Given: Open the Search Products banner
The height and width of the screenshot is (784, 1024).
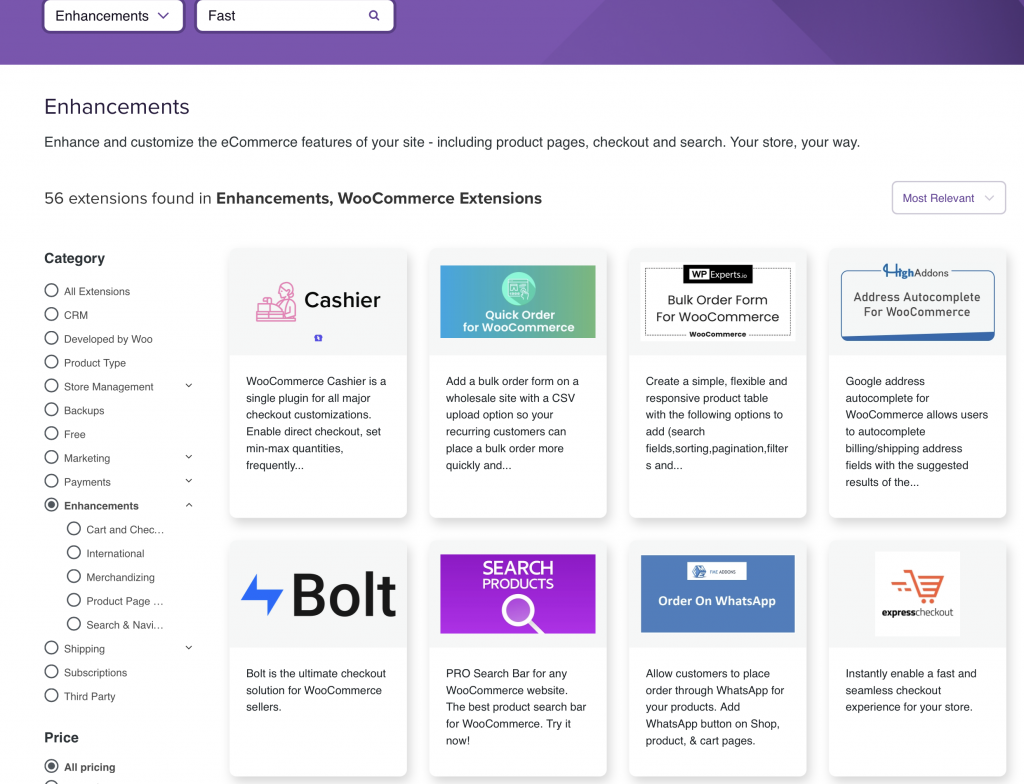Looking at the screenshot, I should point(518,594).
